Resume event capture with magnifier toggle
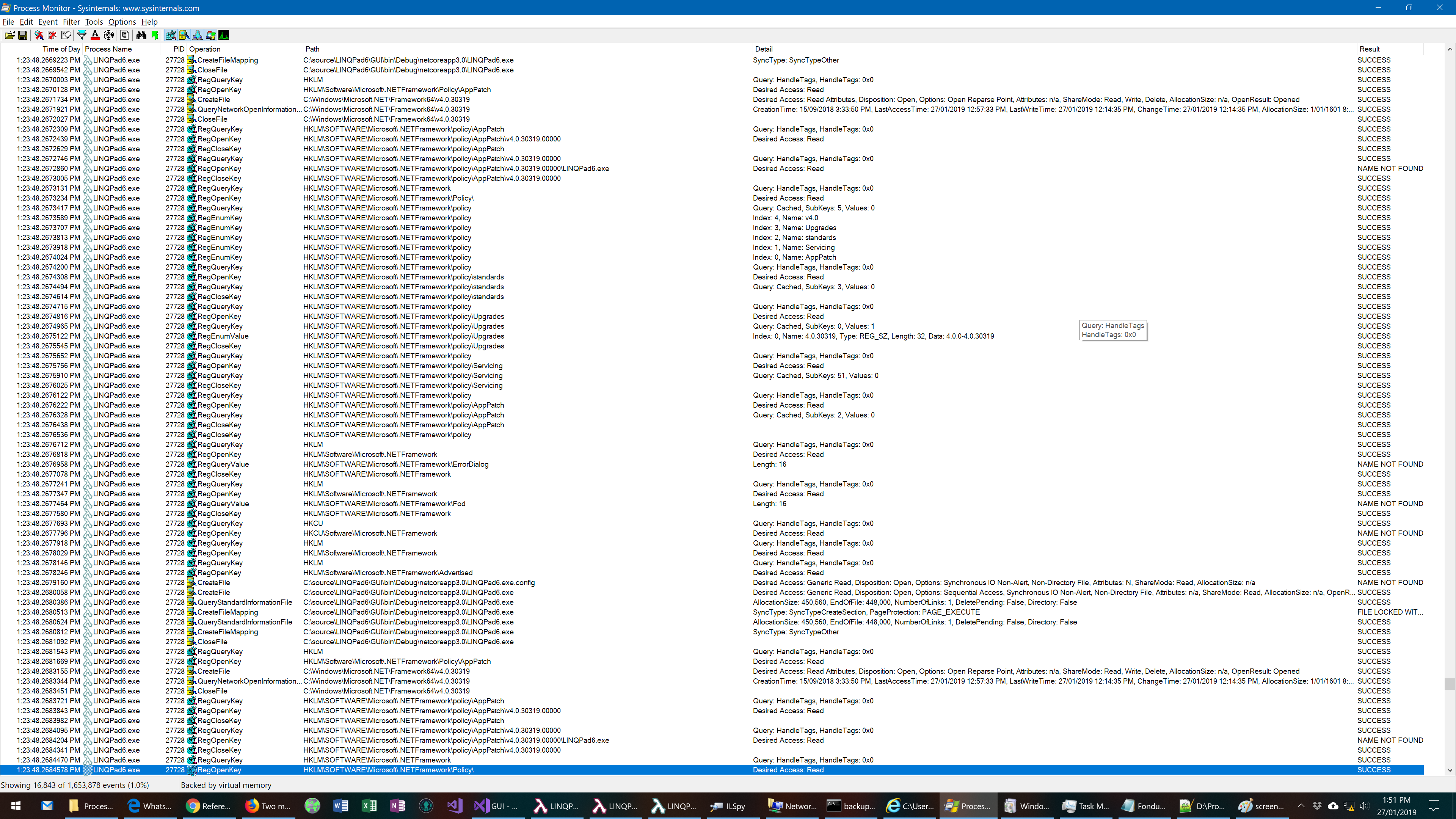Image resolution: width=1456 pixels, height=819 pixels. 38,35
